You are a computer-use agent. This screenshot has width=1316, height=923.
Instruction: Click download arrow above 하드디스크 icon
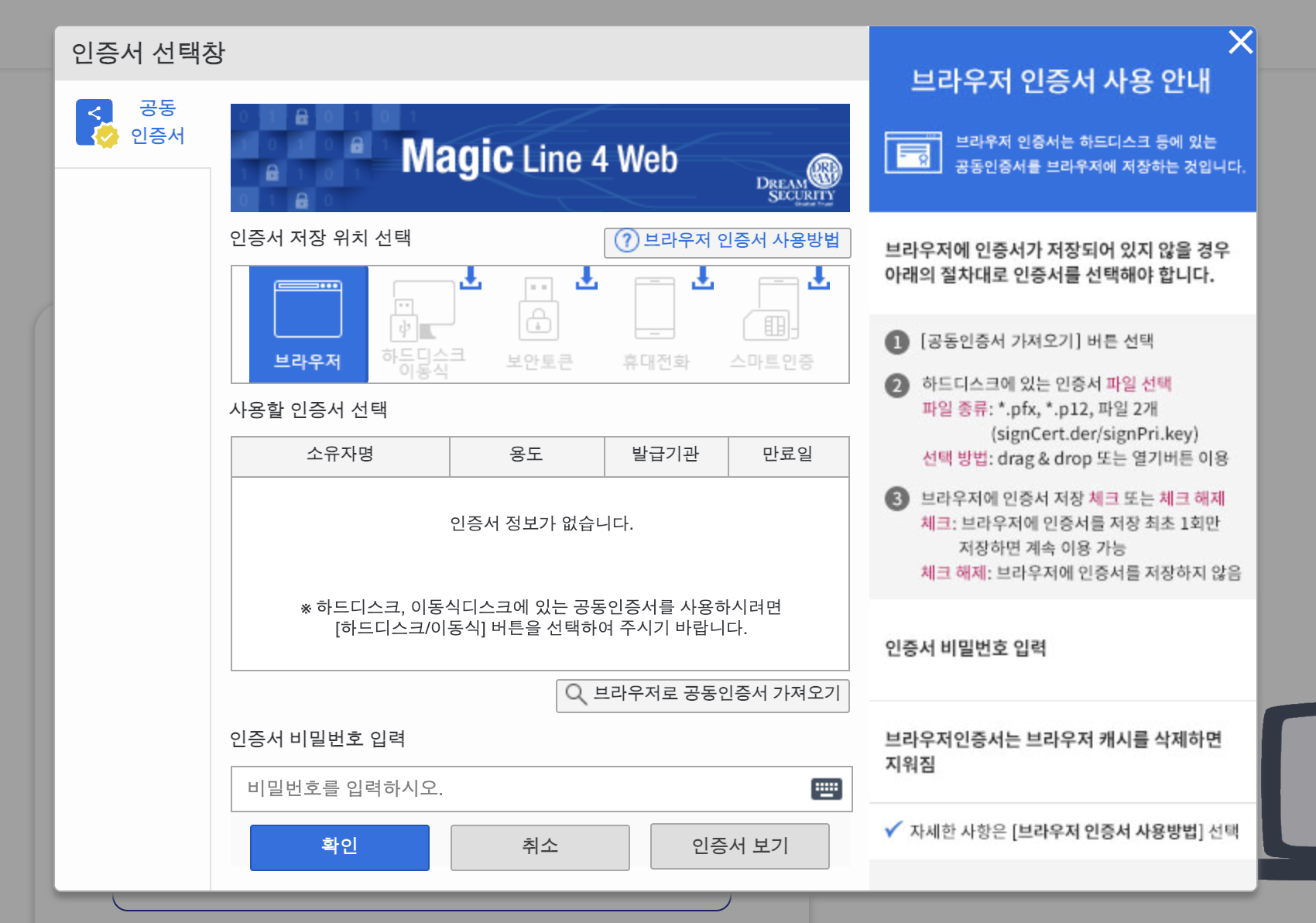471,279
